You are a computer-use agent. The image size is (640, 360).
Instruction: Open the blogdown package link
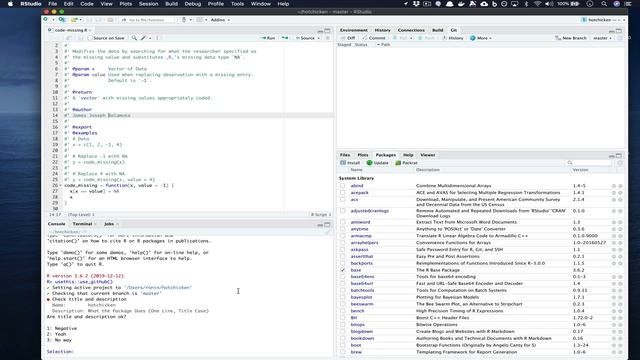[362, 331]
